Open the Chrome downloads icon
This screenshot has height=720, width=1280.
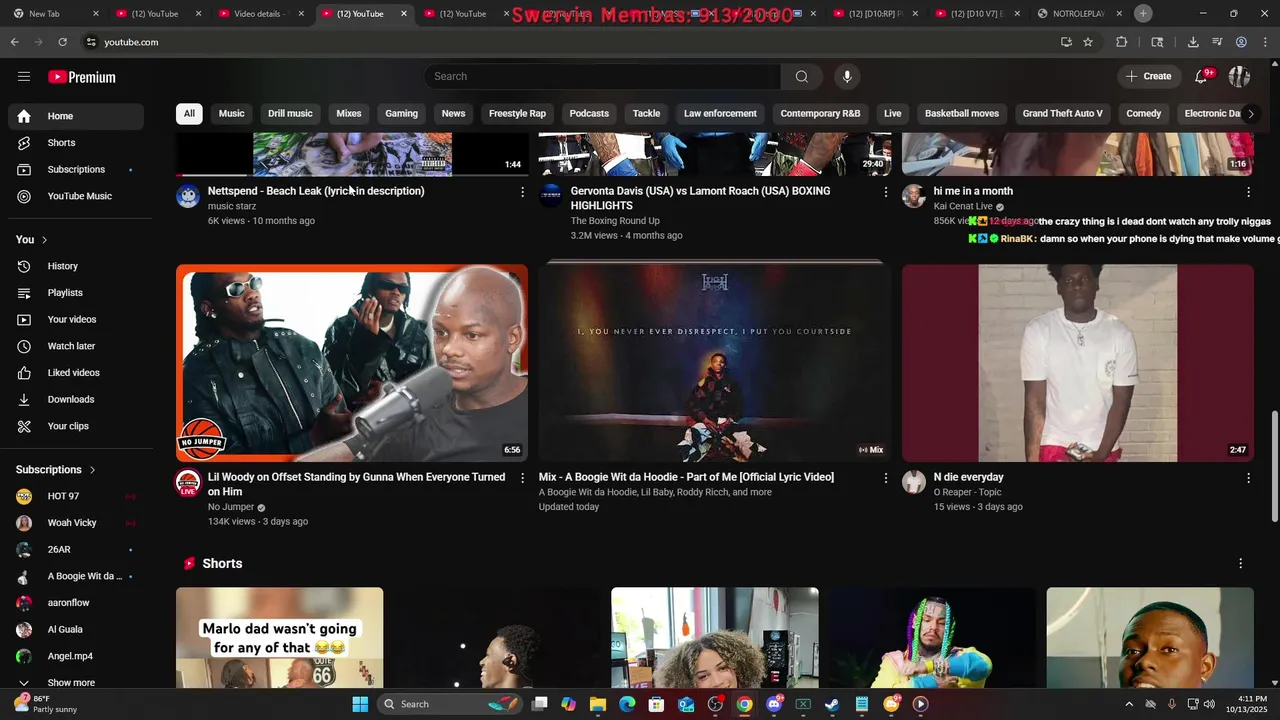(1193, 42)
